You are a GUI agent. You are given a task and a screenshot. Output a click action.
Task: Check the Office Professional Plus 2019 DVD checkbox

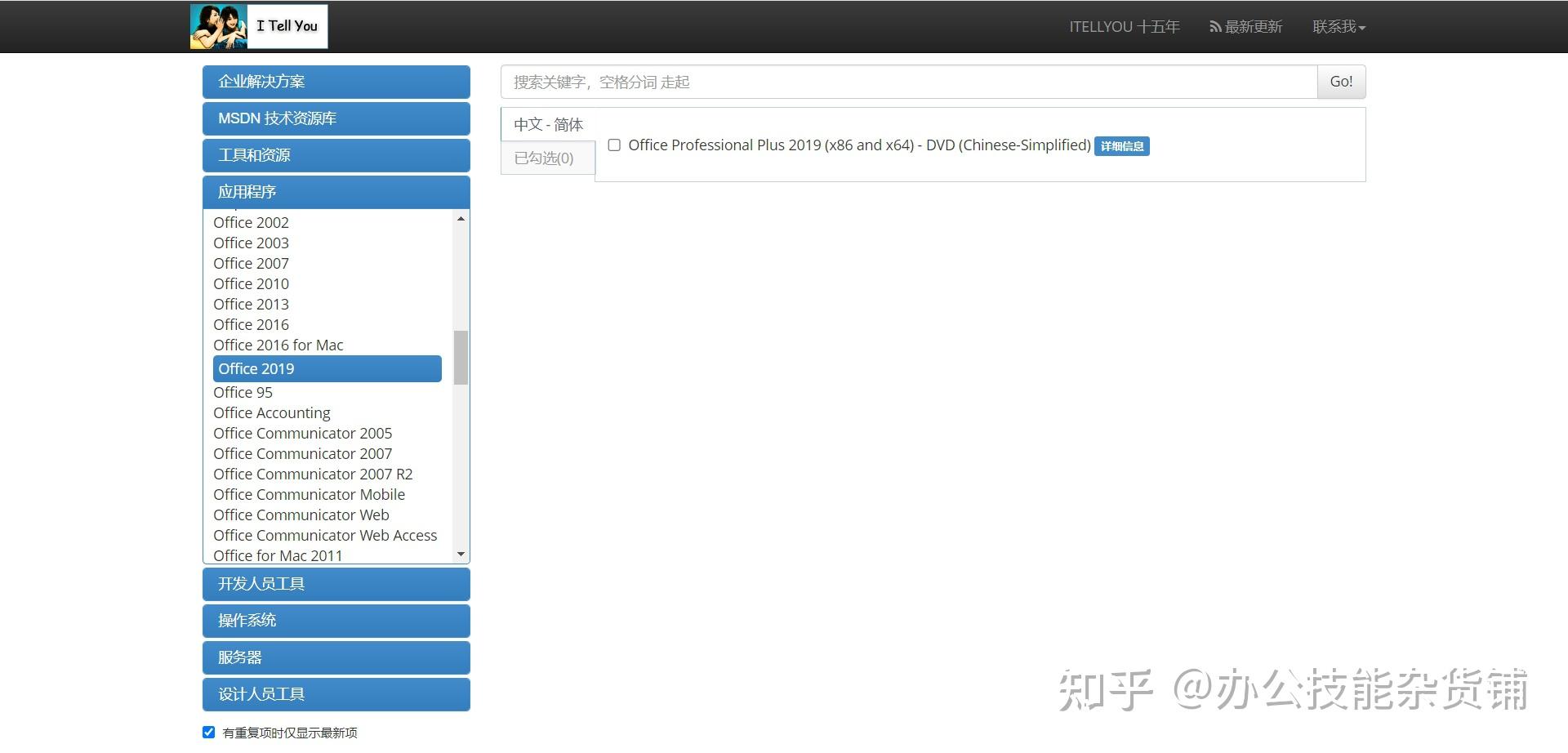[614, 145]
